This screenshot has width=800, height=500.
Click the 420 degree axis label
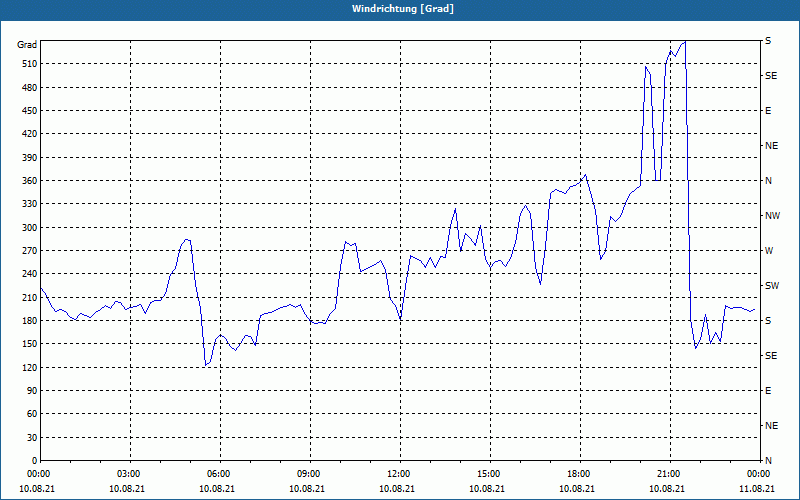pyautogui.click(x=30, y=134)
